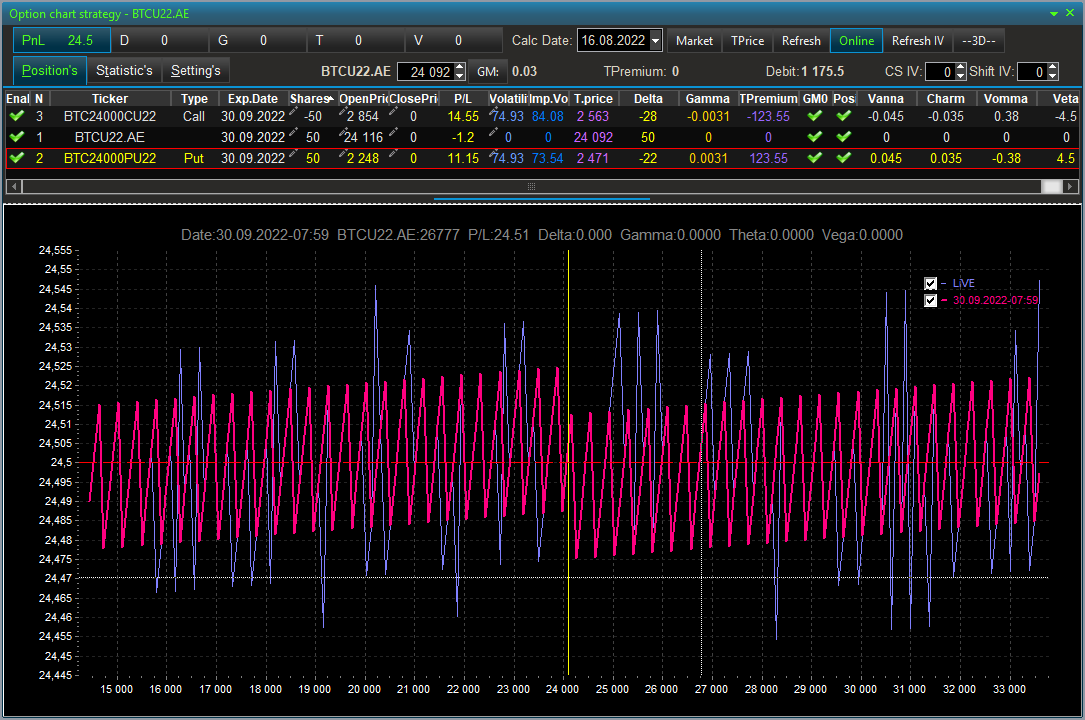Click the CS IV input field
This screenshot has width=1085, height=720.
coord(940,71)
